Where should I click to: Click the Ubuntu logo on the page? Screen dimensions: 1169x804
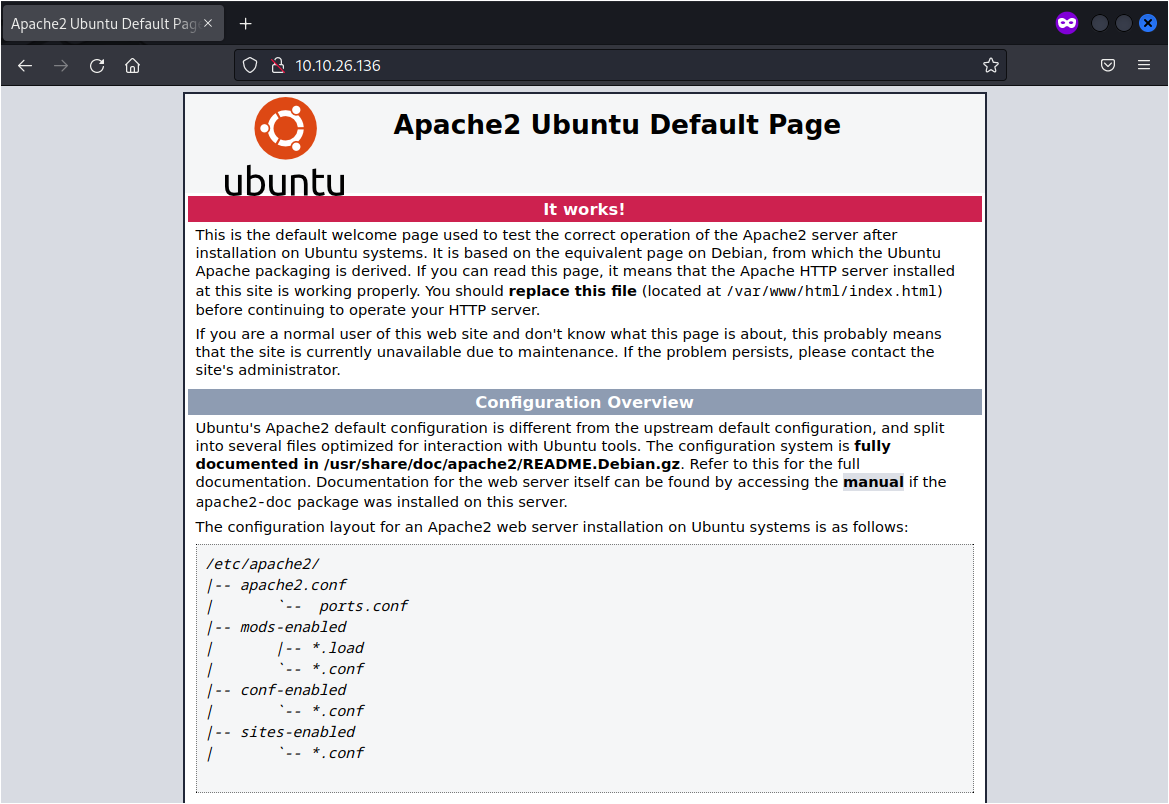click(x=286, y=128)
